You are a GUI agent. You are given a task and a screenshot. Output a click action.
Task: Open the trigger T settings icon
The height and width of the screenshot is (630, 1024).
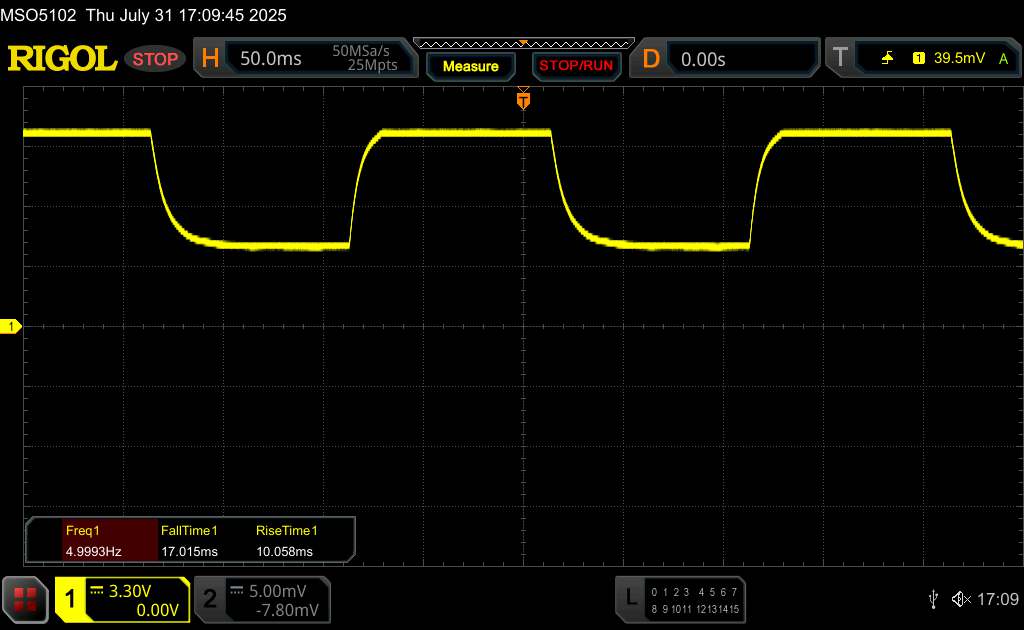(840, 58)
